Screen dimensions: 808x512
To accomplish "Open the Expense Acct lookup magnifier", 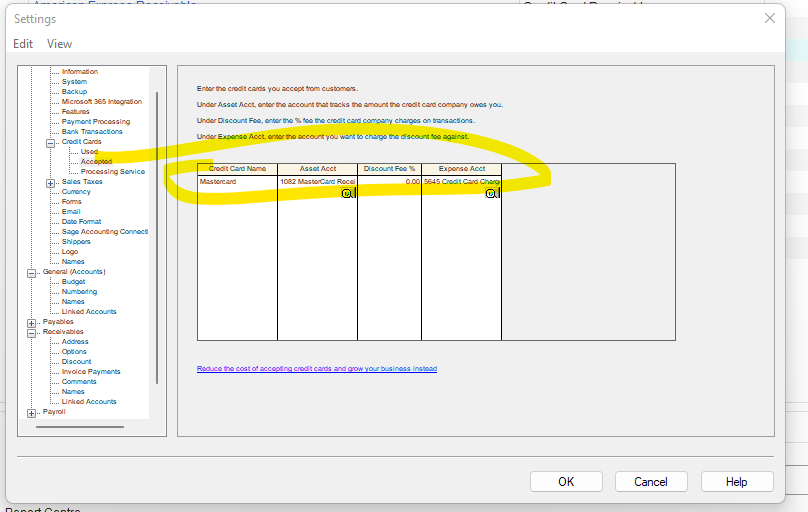I will 491,194.
